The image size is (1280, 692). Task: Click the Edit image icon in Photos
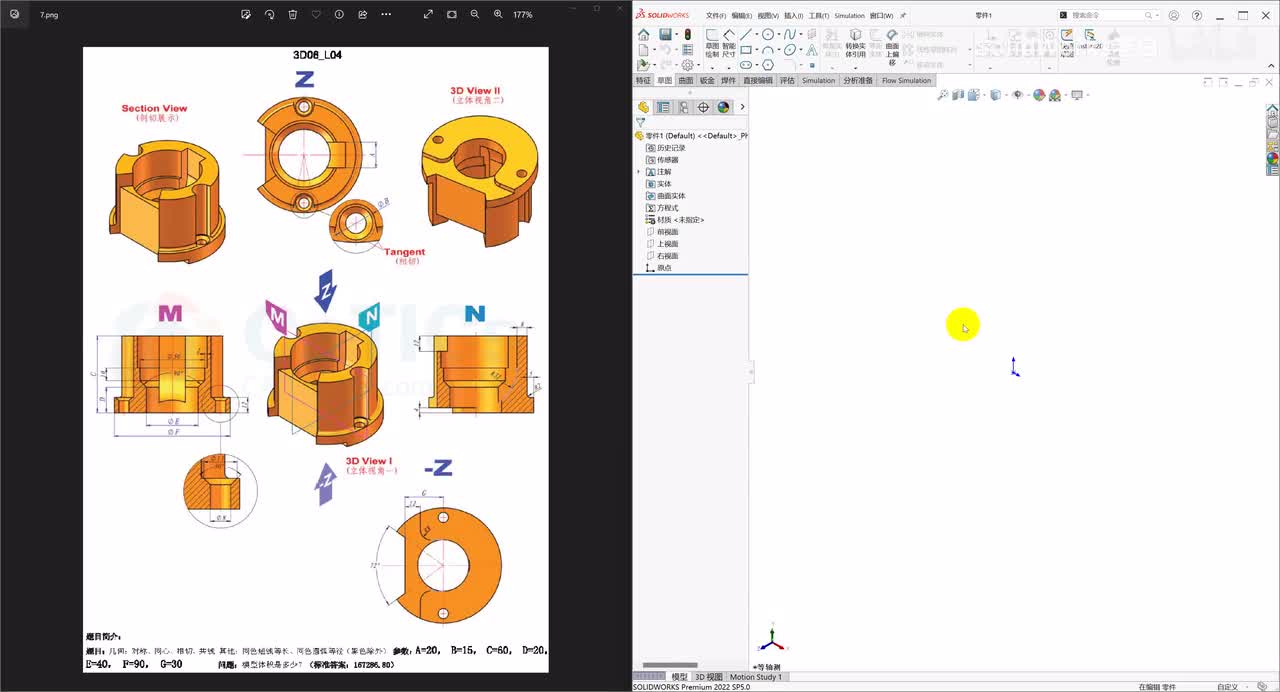pos(246,15)
